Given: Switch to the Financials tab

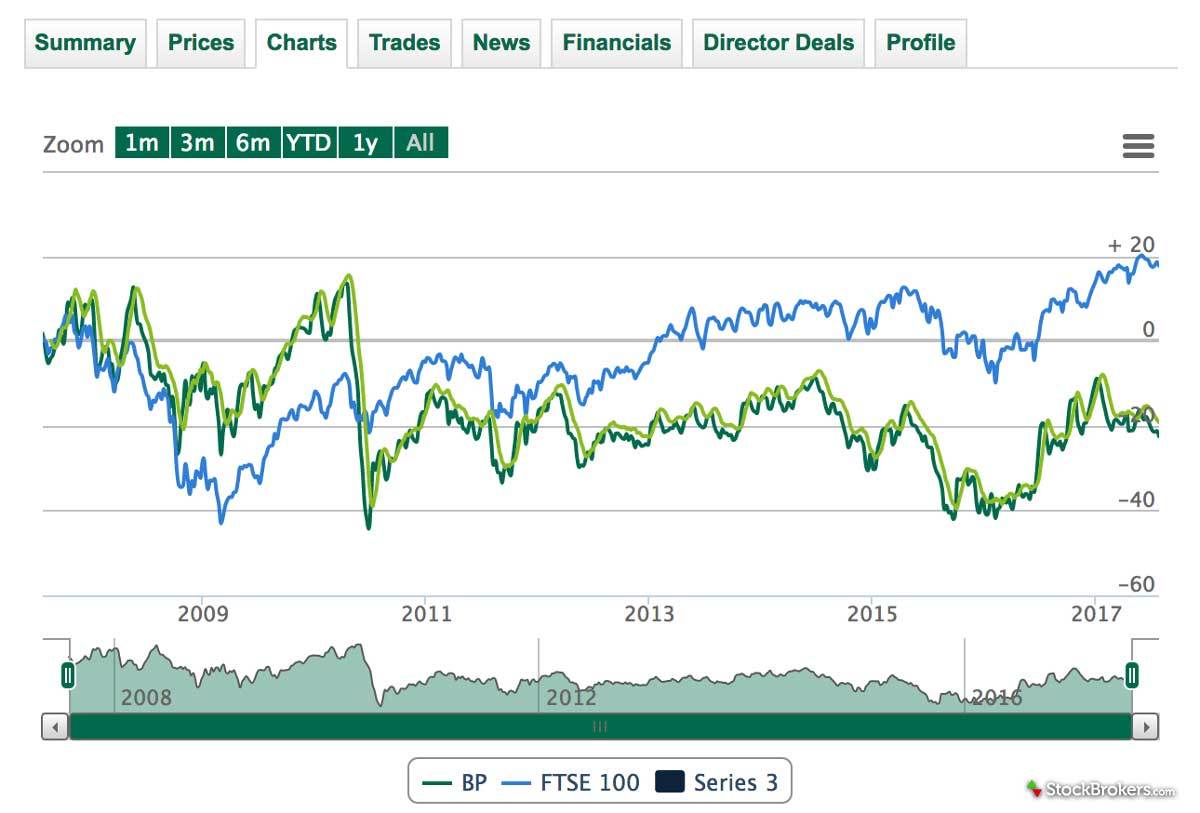Looking at the screenshot, I should coord(616,43).
